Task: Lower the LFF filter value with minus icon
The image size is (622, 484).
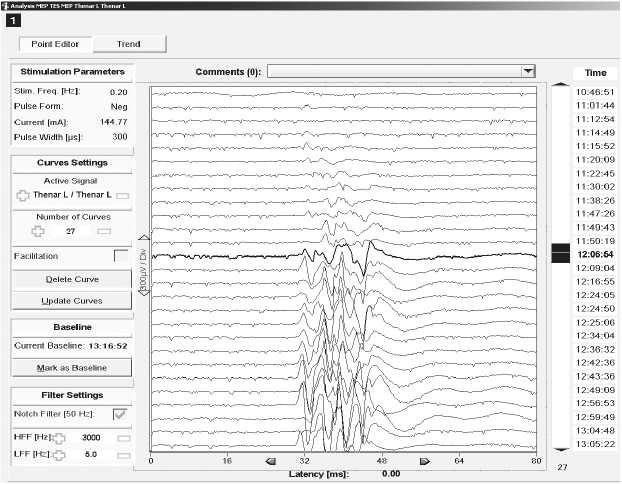Action: 124,456
